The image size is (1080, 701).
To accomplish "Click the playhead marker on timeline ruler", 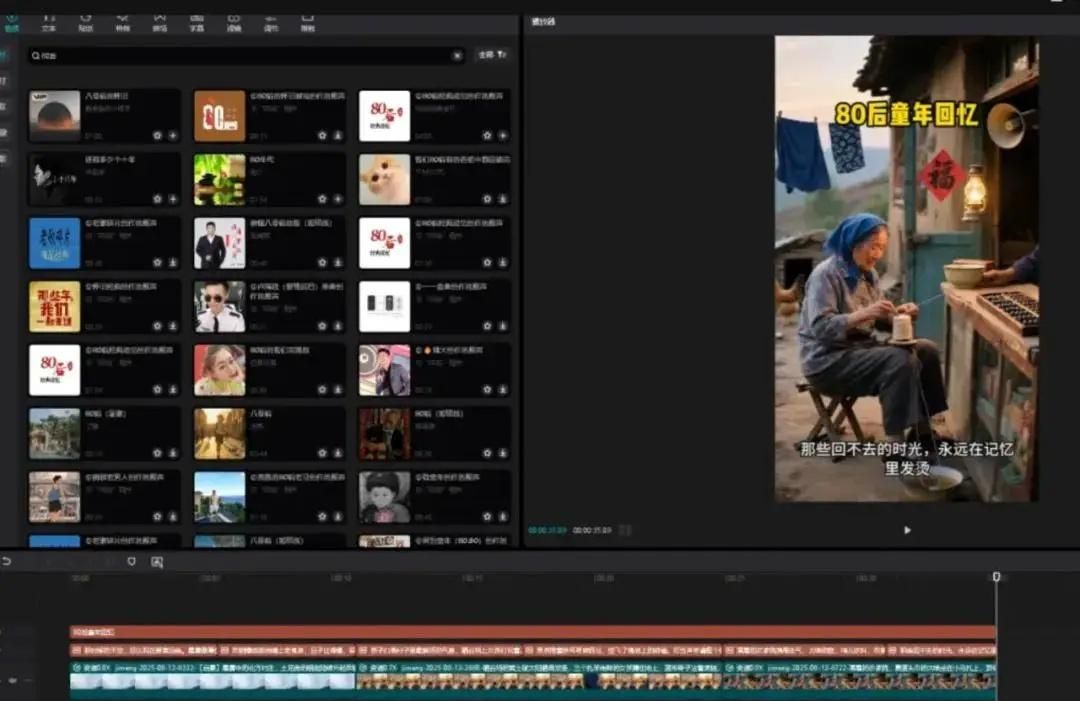I will point(996,577).
